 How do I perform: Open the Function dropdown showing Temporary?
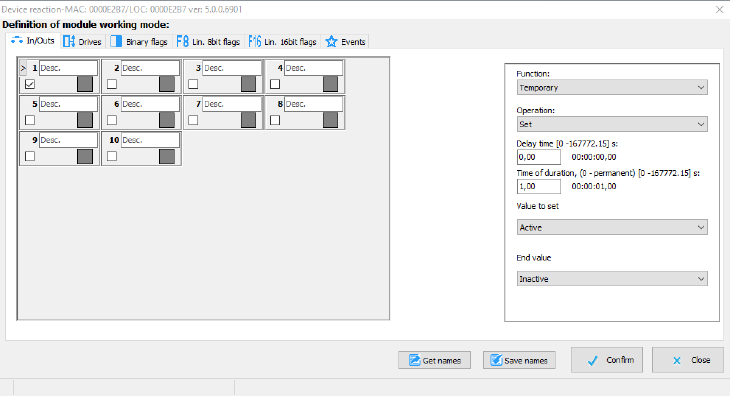click(x=612, y=87)
